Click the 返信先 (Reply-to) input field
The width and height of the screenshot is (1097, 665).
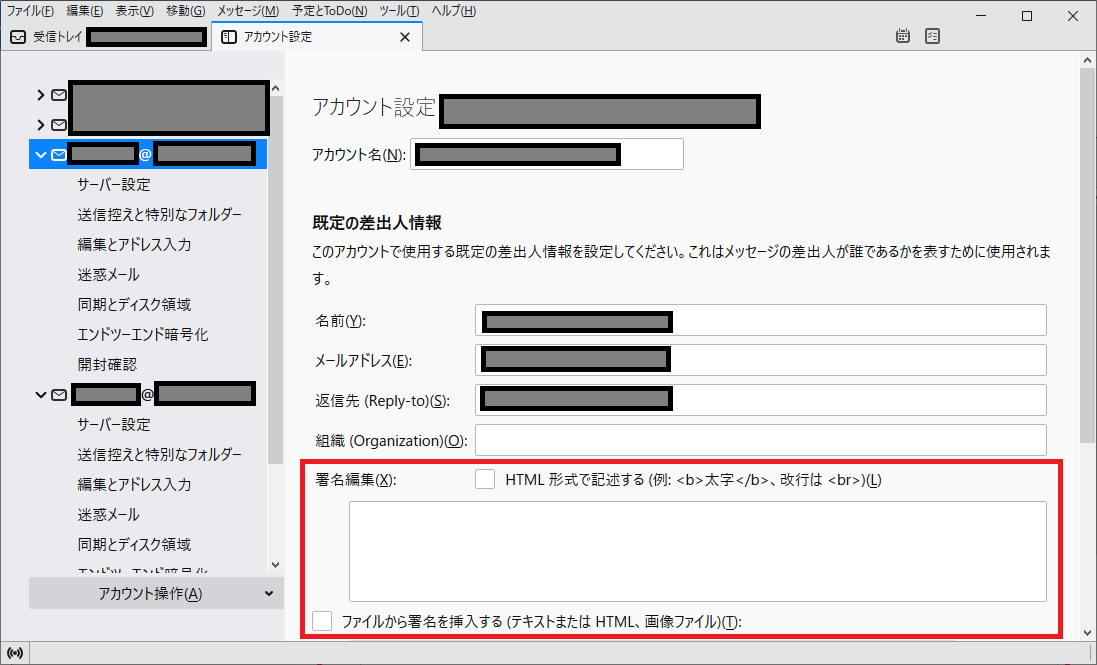(760, 400)
